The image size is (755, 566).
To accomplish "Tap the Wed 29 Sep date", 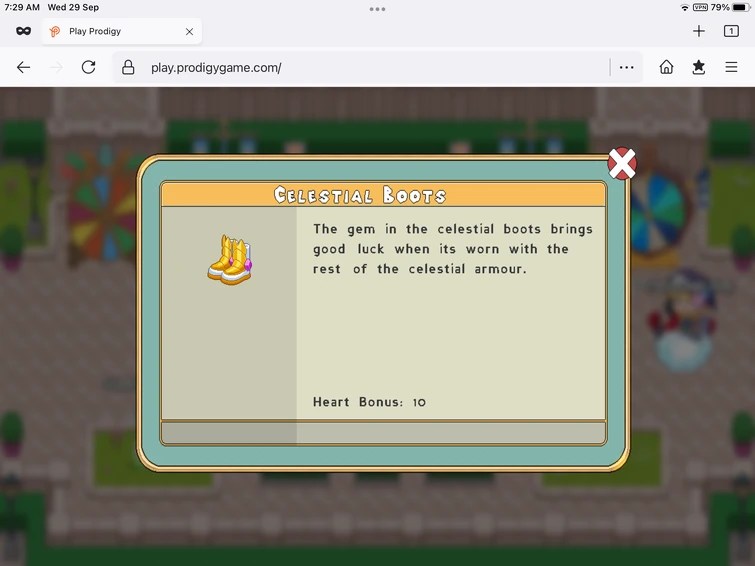I will point(73,7).
